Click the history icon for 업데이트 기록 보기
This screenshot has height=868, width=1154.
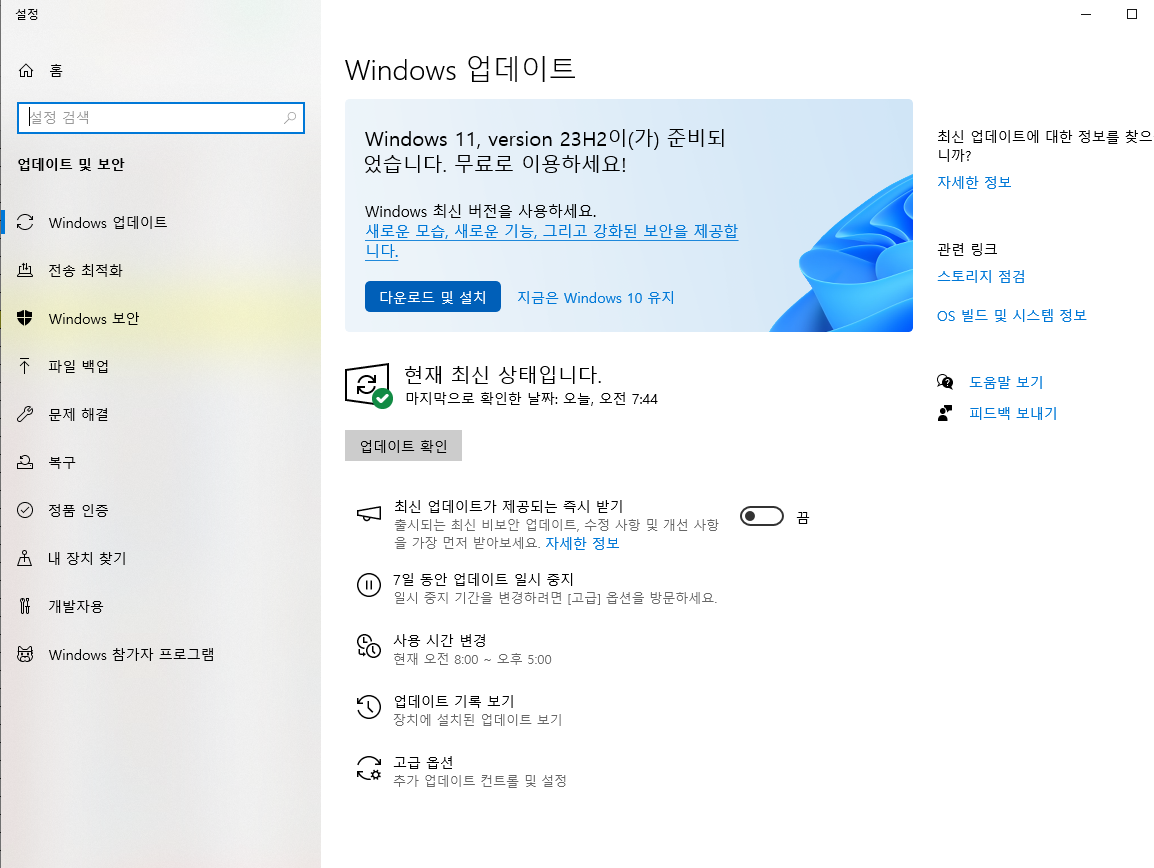[369, 707]
